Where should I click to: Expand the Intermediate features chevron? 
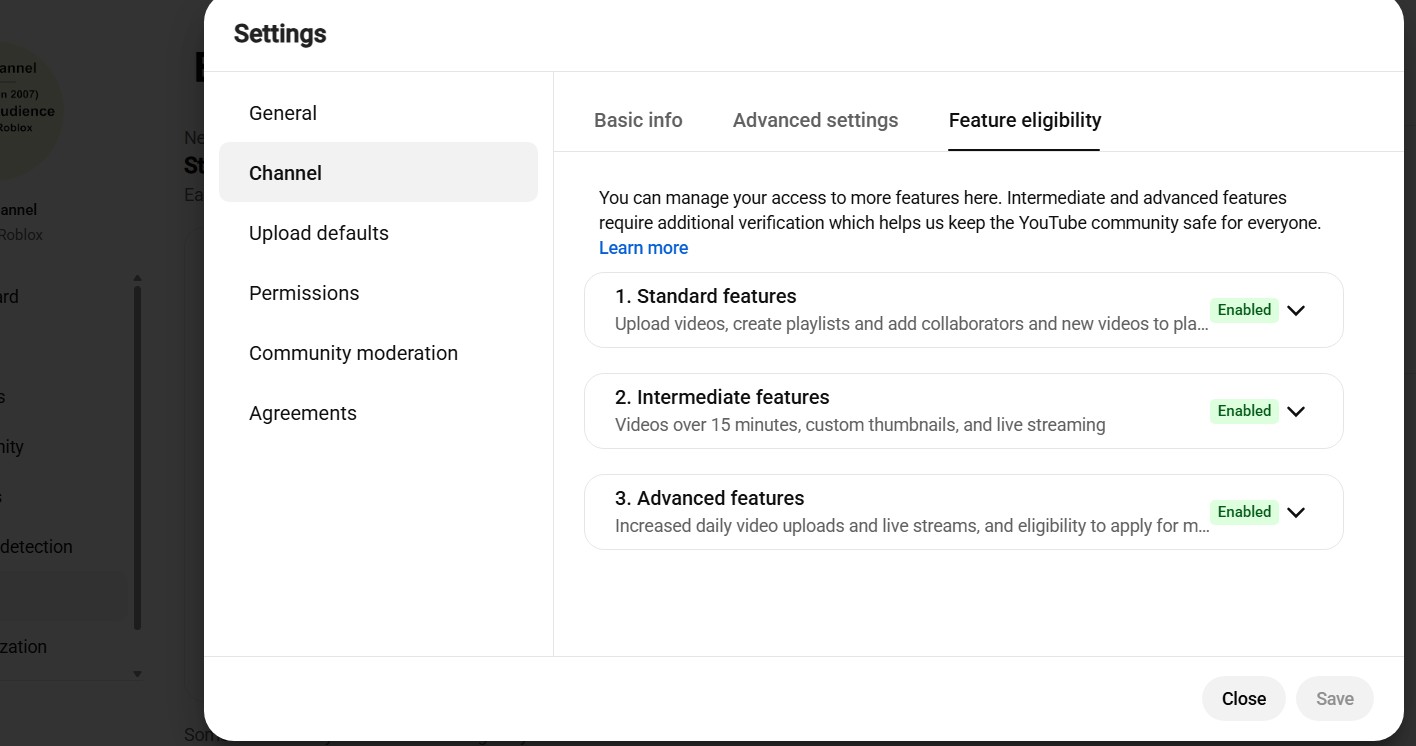tap(1296, 411)
